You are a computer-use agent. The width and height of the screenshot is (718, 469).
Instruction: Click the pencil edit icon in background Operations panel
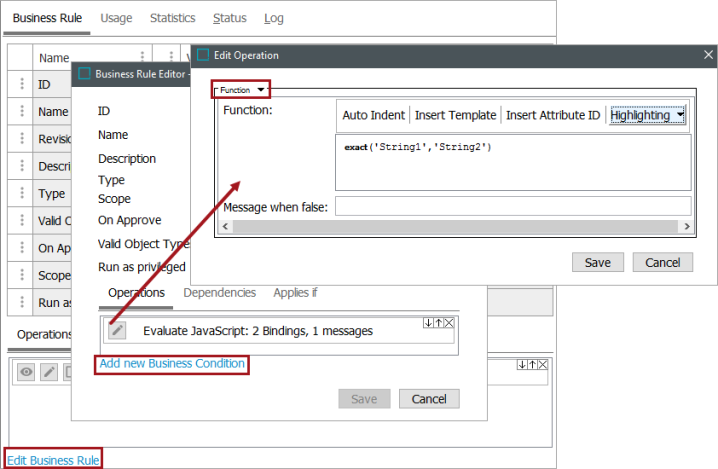[x=49, y=372]
